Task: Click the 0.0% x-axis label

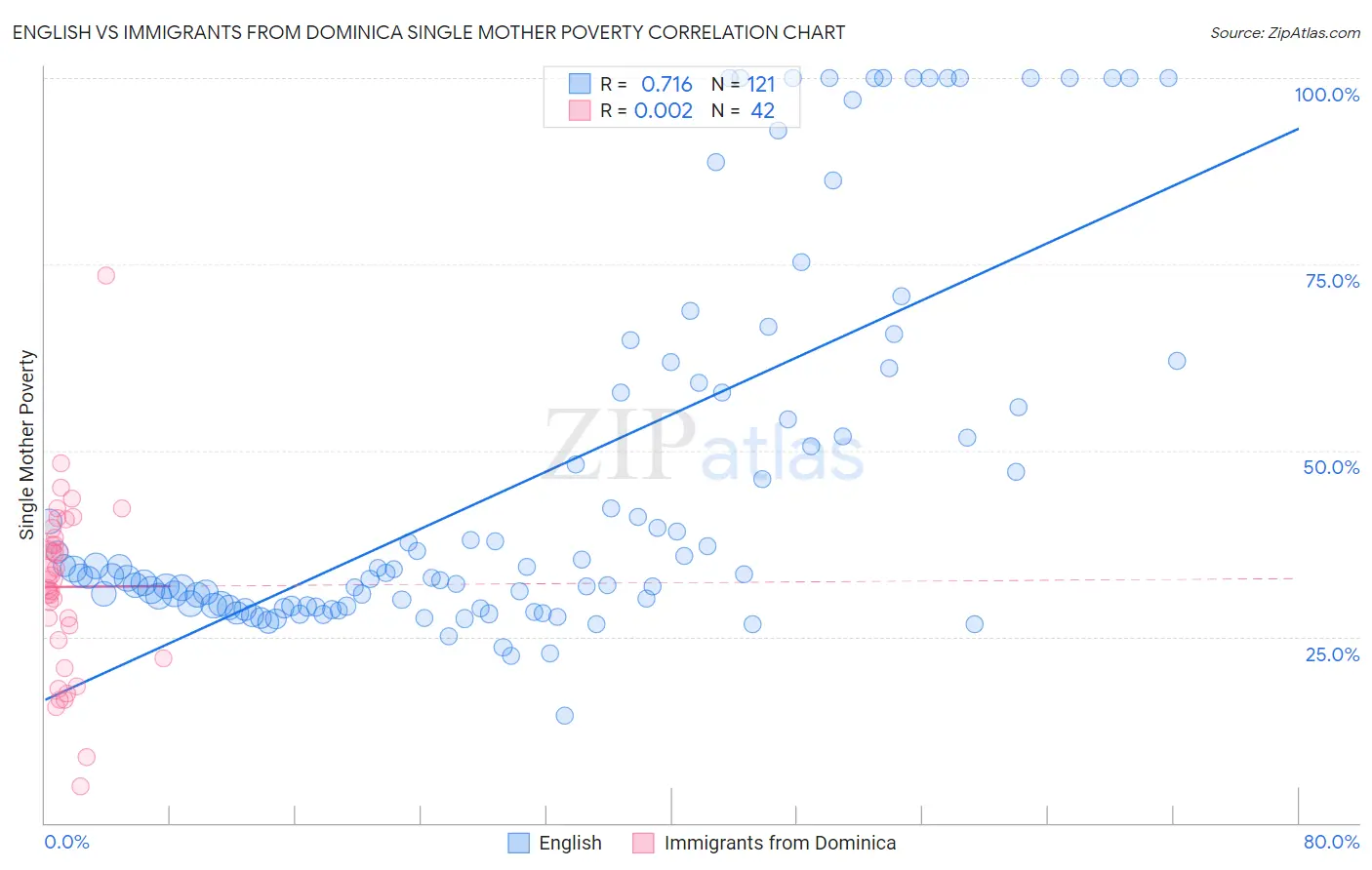Action: click(x=66, y=842)
